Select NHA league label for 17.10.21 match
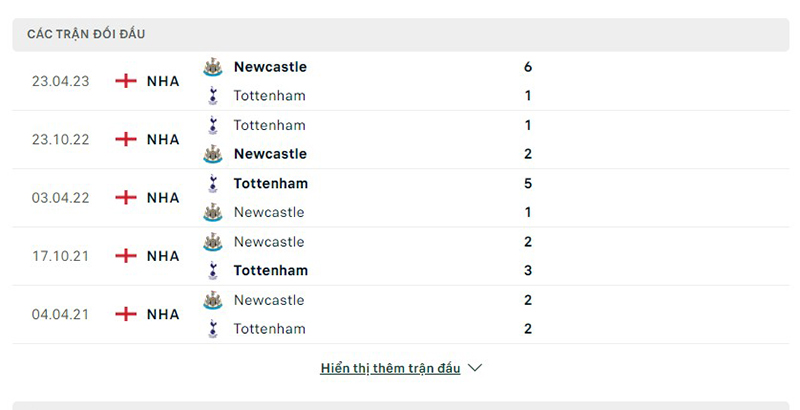Viewport: 800px width, 410px height. coord(163,256)
